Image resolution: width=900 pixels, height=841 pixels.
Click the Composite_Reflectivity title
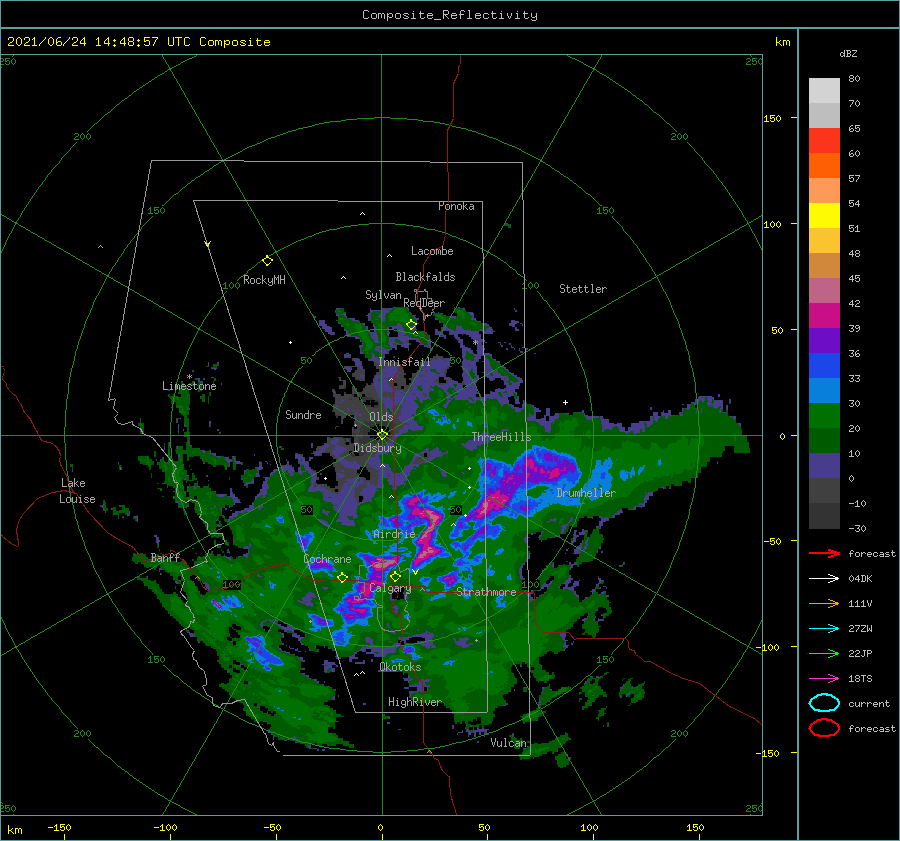tap(450, 15)
